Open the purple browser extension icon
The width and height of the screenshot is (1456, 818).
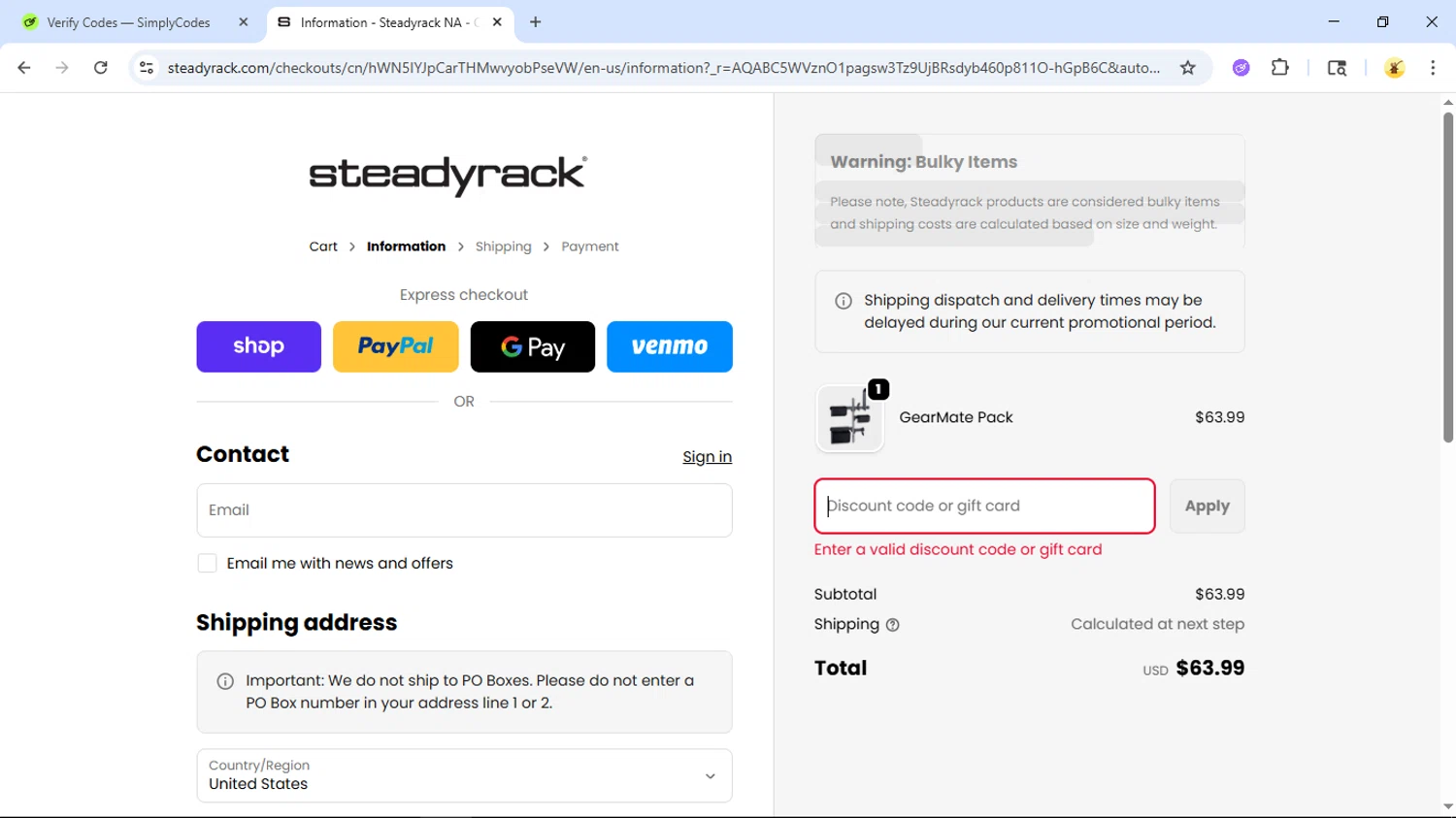(x=1241, y=68)
